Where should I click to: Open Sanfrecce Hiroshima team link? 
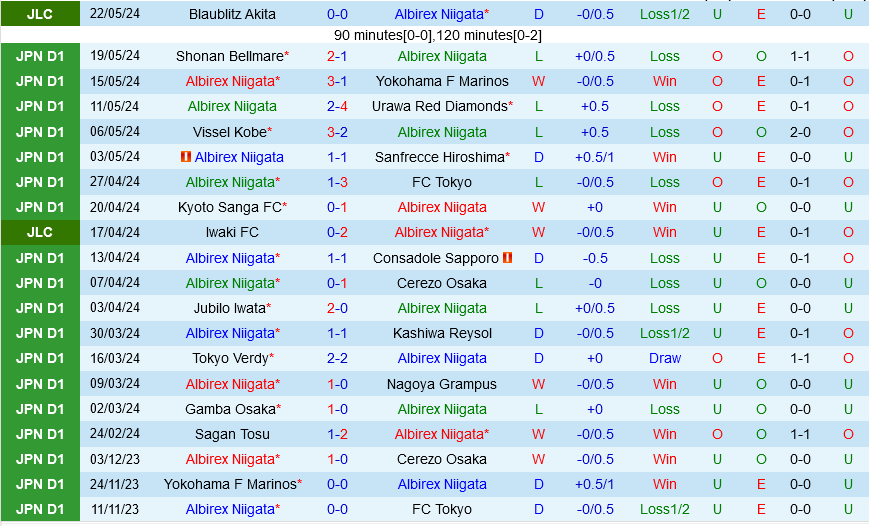(x=439, y=157)
